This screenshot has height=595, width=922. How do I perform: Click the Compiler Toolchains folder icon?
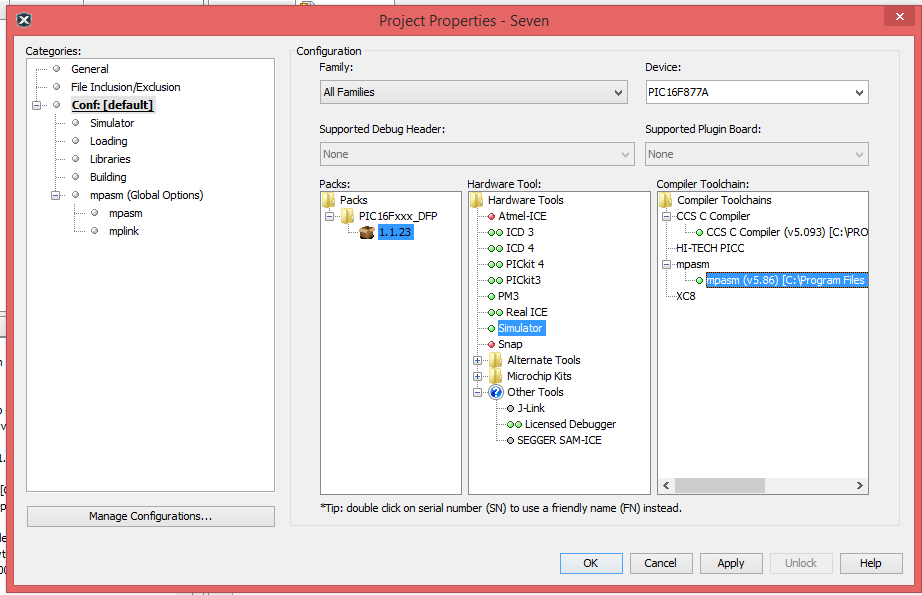[666, 200]
